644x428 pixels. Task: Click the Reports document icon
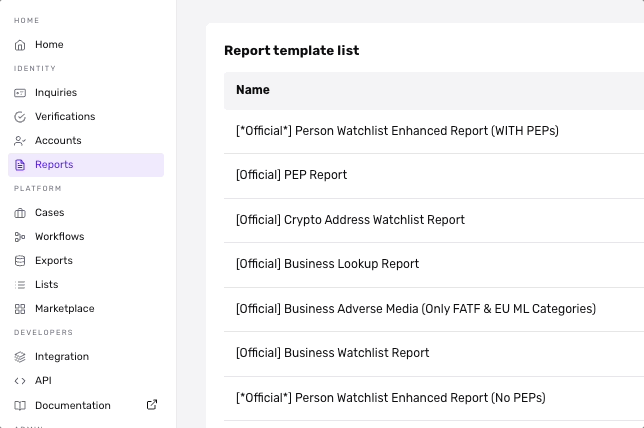click(21, 165)
